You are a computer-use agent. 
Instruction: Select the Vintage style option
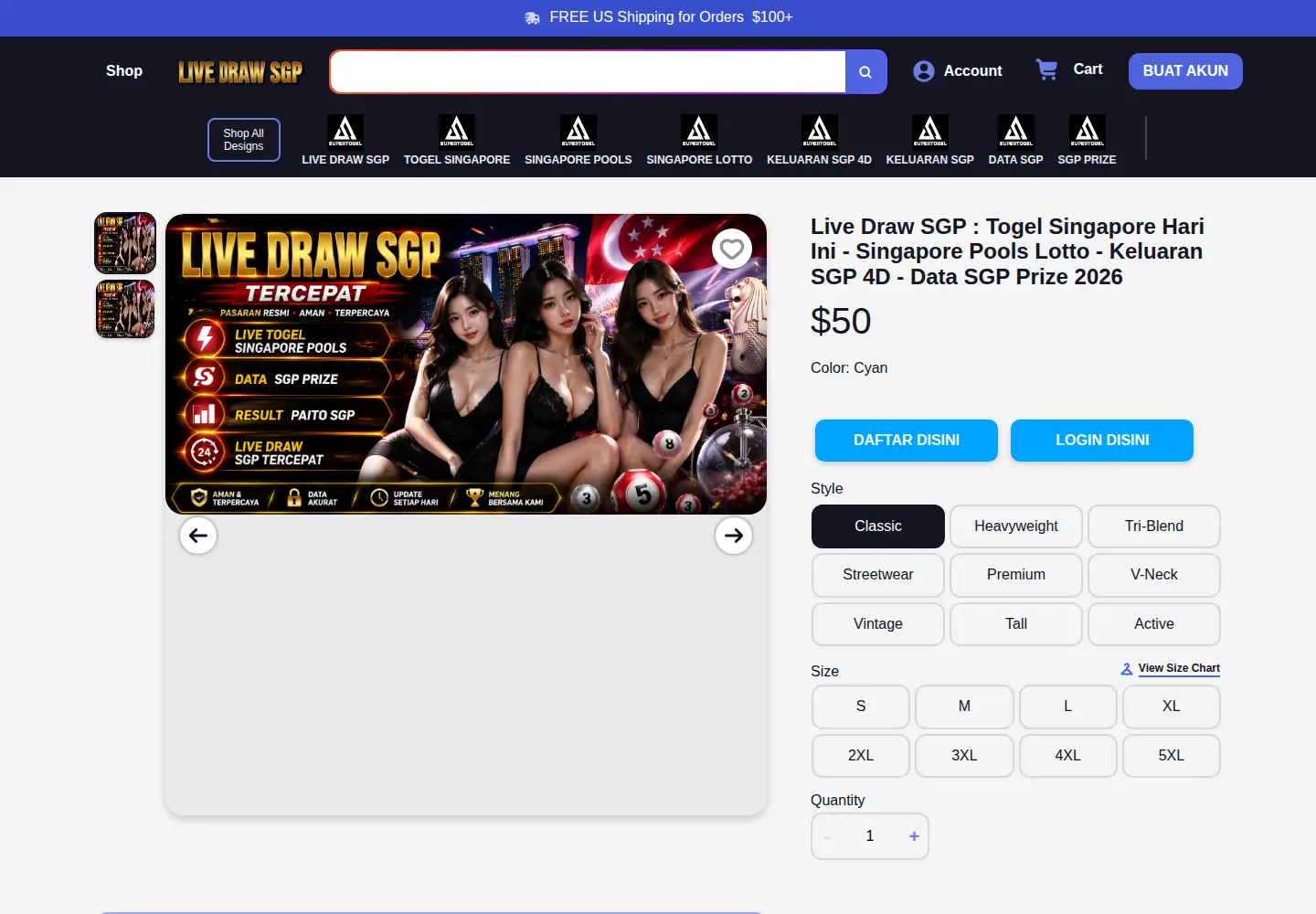tap(878, 624)
